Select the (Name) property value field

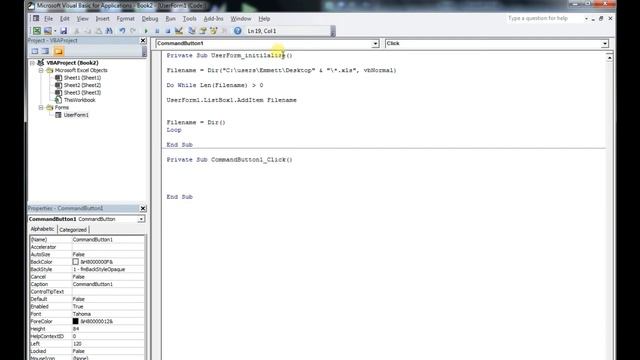click(x=108, y=240)
